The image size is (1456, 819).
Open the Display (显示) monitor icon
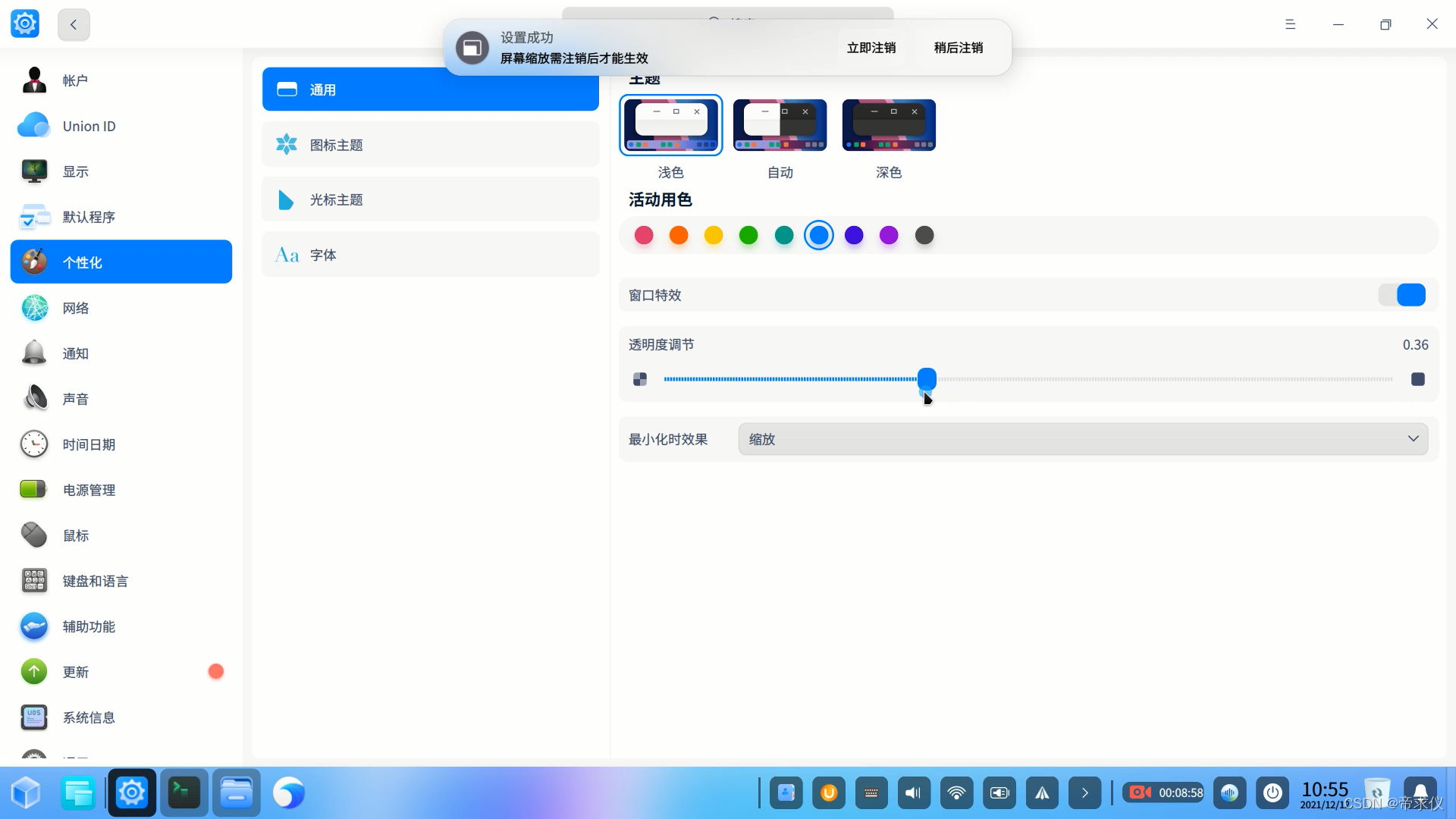(x=34, y=171)
